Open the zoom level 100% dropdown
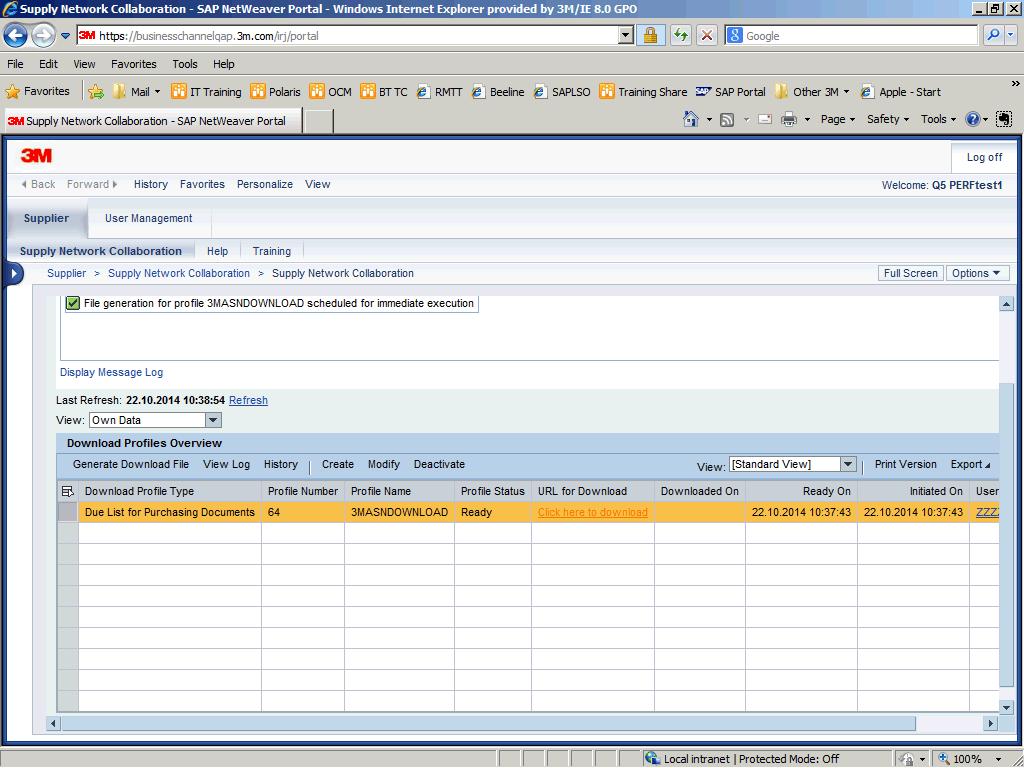The height and width of the screenshot is (768, 1024). [997, 759]
